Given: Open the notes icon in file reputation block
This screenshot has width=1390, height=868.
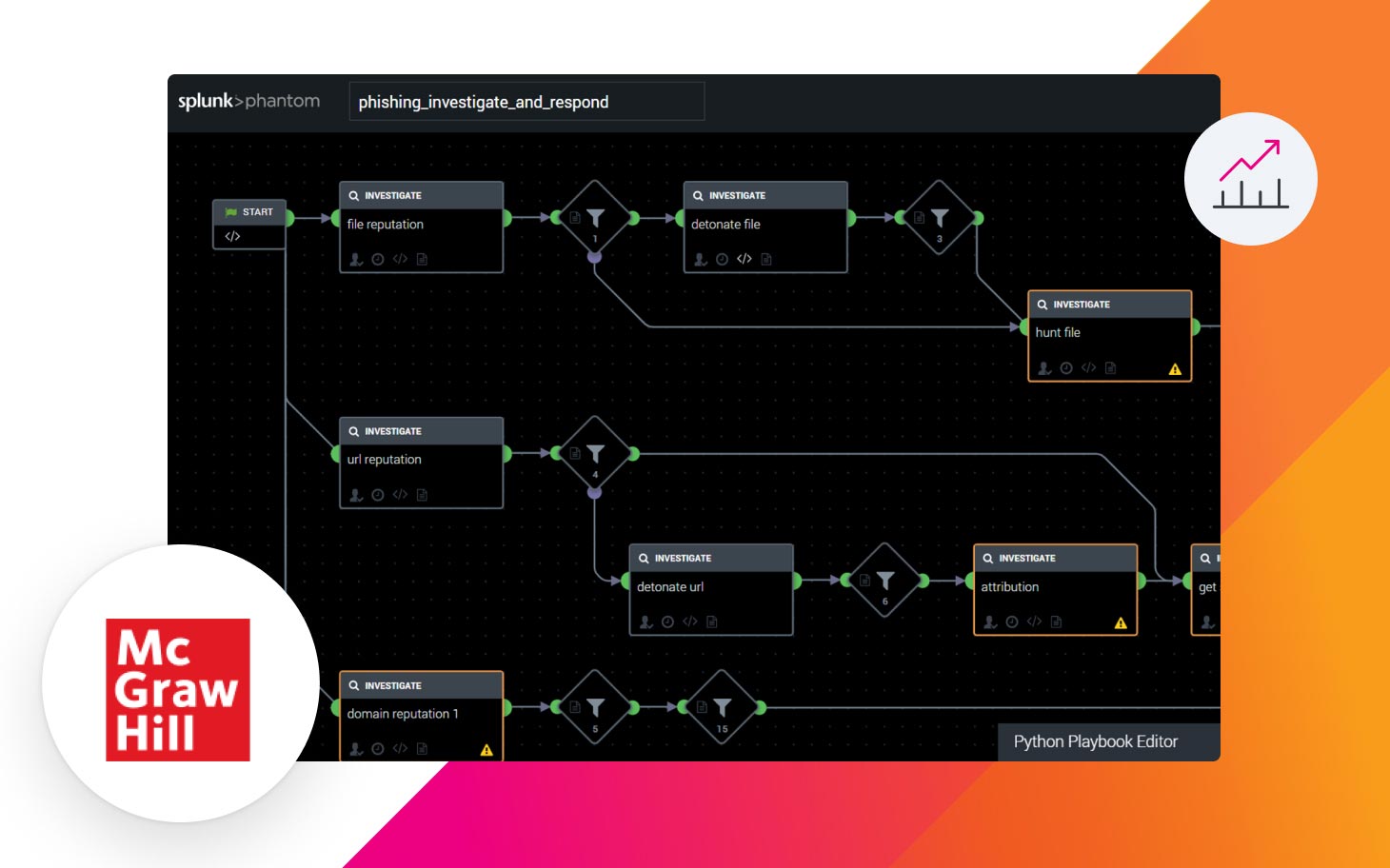Looking at the screenshot, I should (422, 259).
